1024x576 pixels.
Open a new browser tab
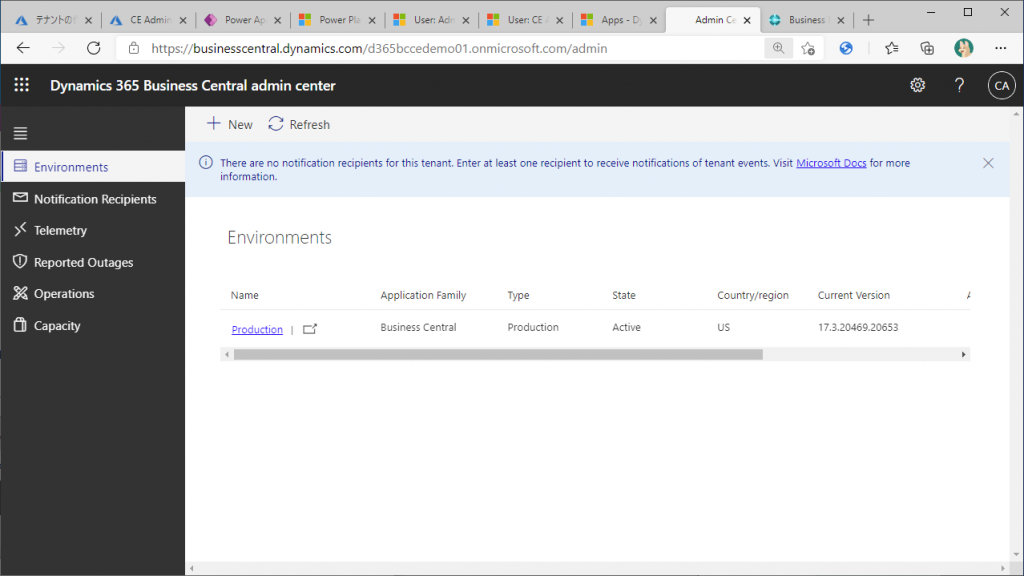(868, 20)
